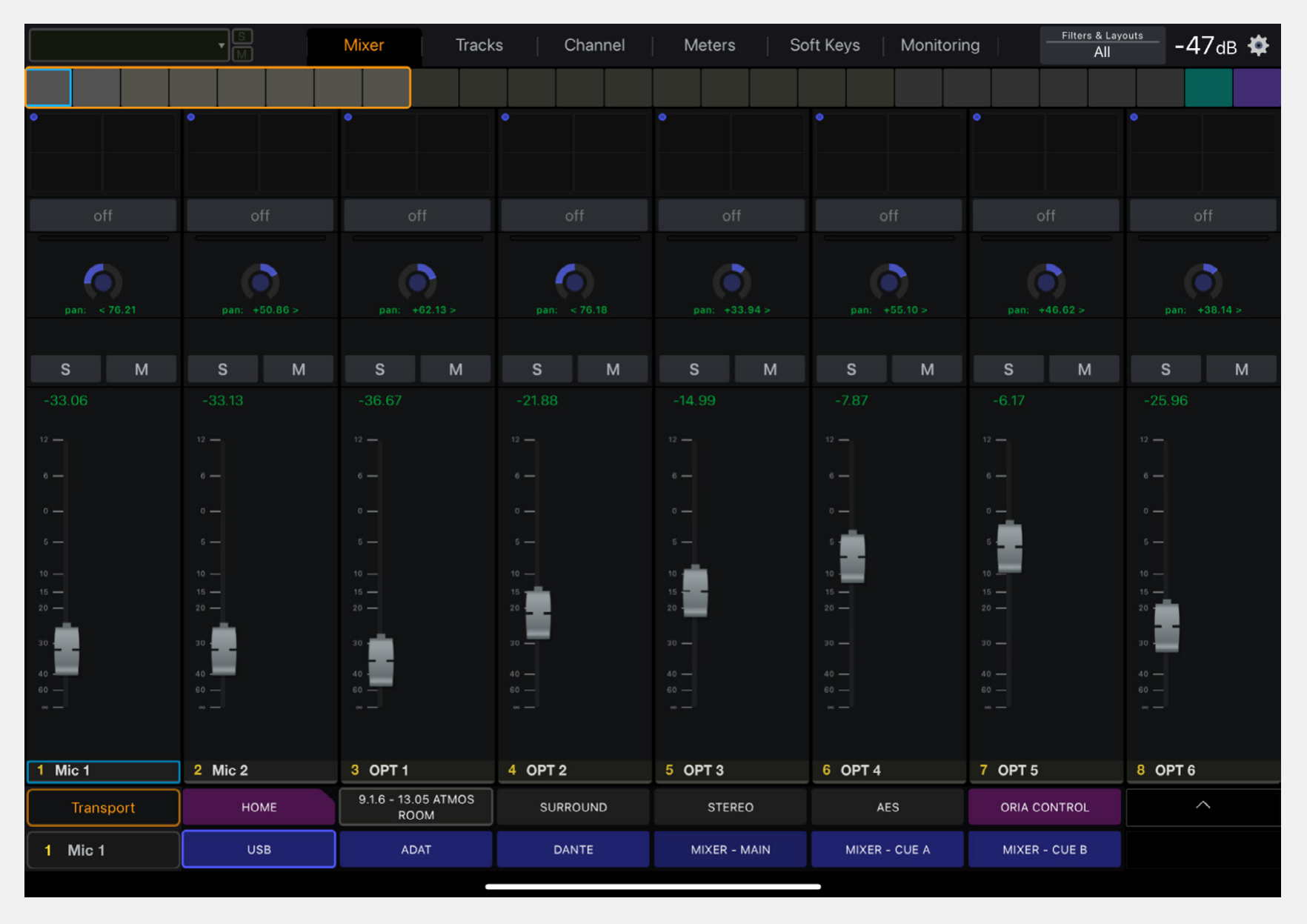Click the blue indicator dot on Mic 1 strip
This screenshot has width=1307, height=924.
tap(34, 117)
